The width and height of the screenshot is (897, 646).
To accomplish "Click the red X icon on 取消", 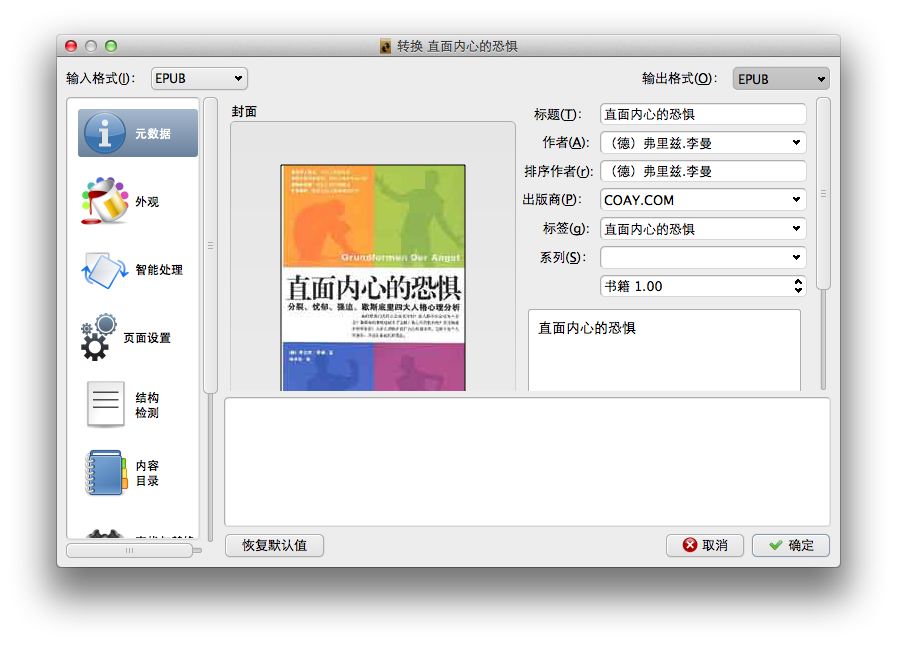I will click(x=690, y=545).
